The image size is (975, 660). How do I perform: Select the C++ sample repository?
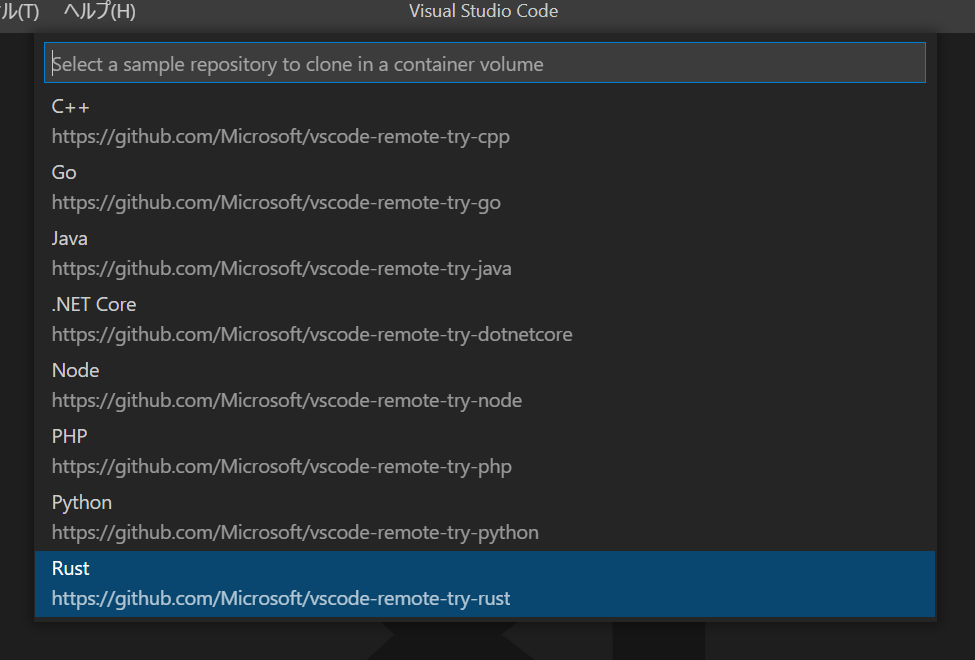click(485, 122)
